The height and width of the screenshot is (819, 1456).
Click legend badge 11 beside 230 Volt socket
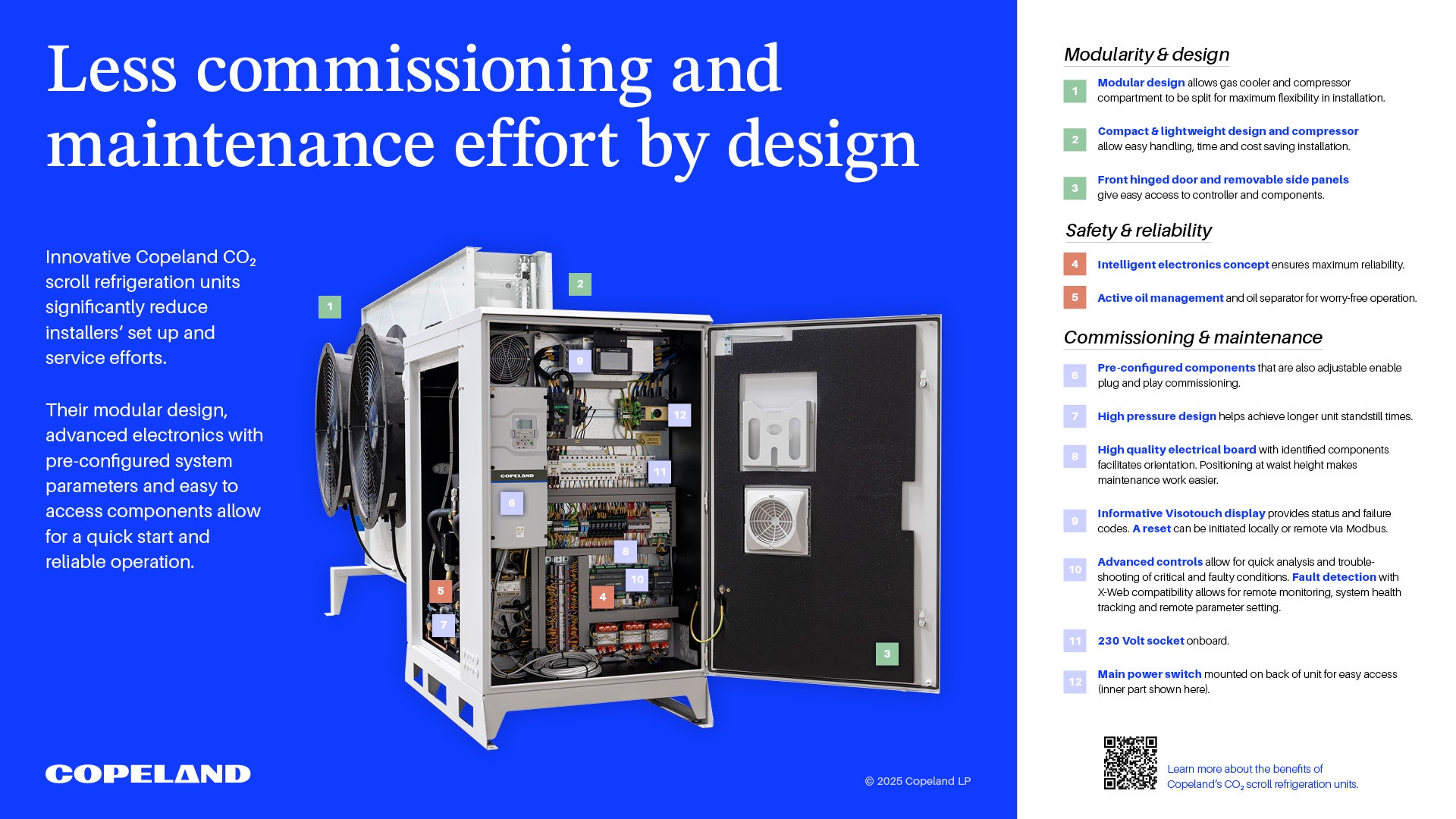point(1075,641)
